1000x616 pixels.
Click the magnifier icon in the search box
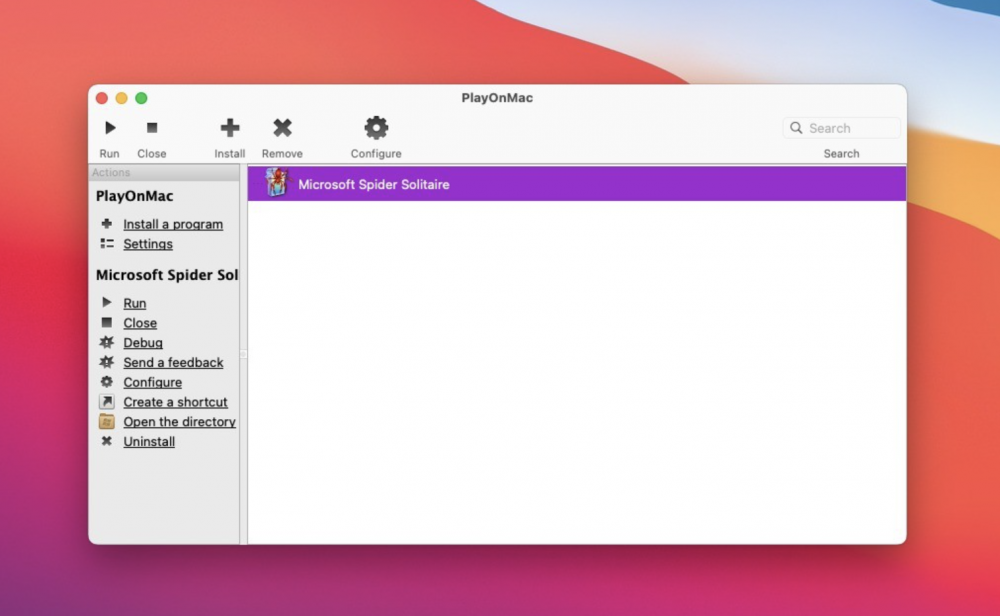click(796, 128)
